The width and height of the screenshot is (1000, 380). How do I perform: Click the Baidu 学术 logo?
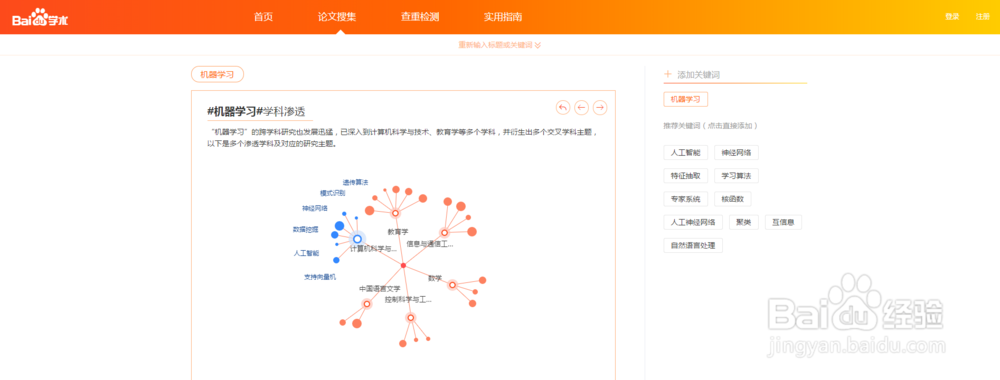pyautogui.click(x=40, y=18)
